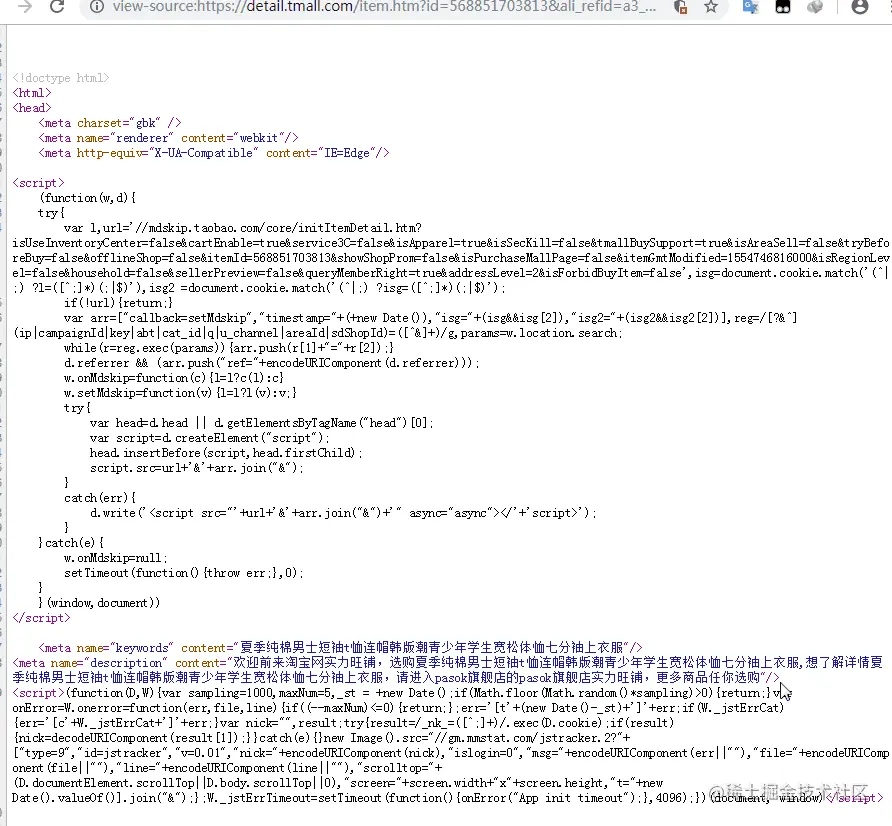Click the 'App init timeout' line
This screenshot has height=826, width=892.
(x=447, y=798)
